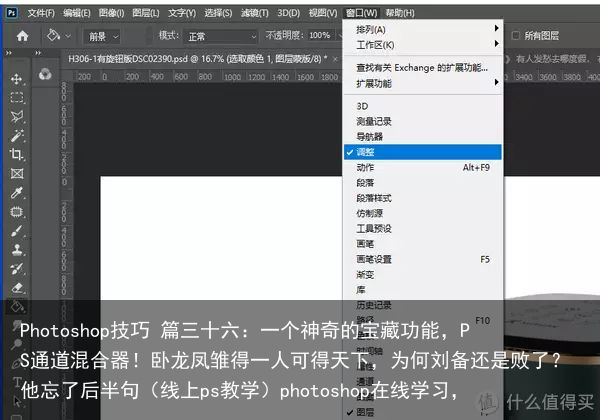Expand the 工作区(K) submenu
600x420 pixels.
click(423, 44)
